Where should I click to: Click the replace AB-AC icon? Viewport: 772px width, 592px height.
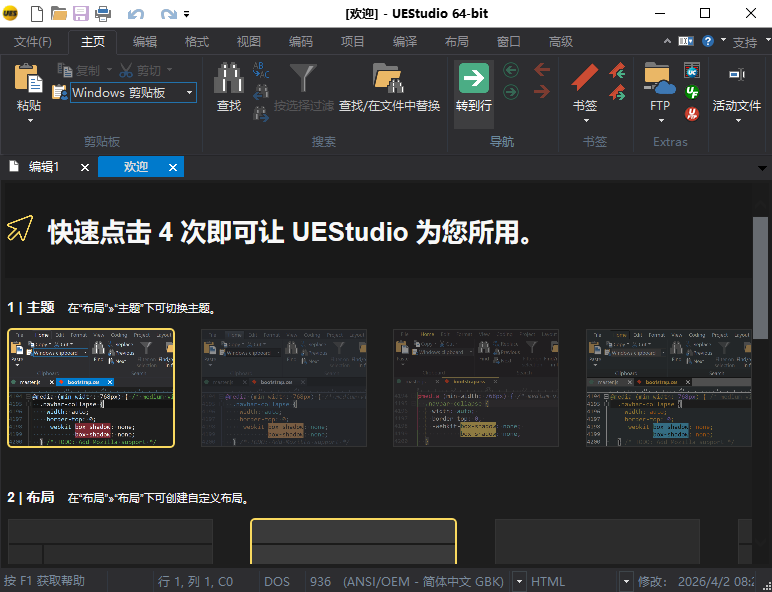coord(261,70)
